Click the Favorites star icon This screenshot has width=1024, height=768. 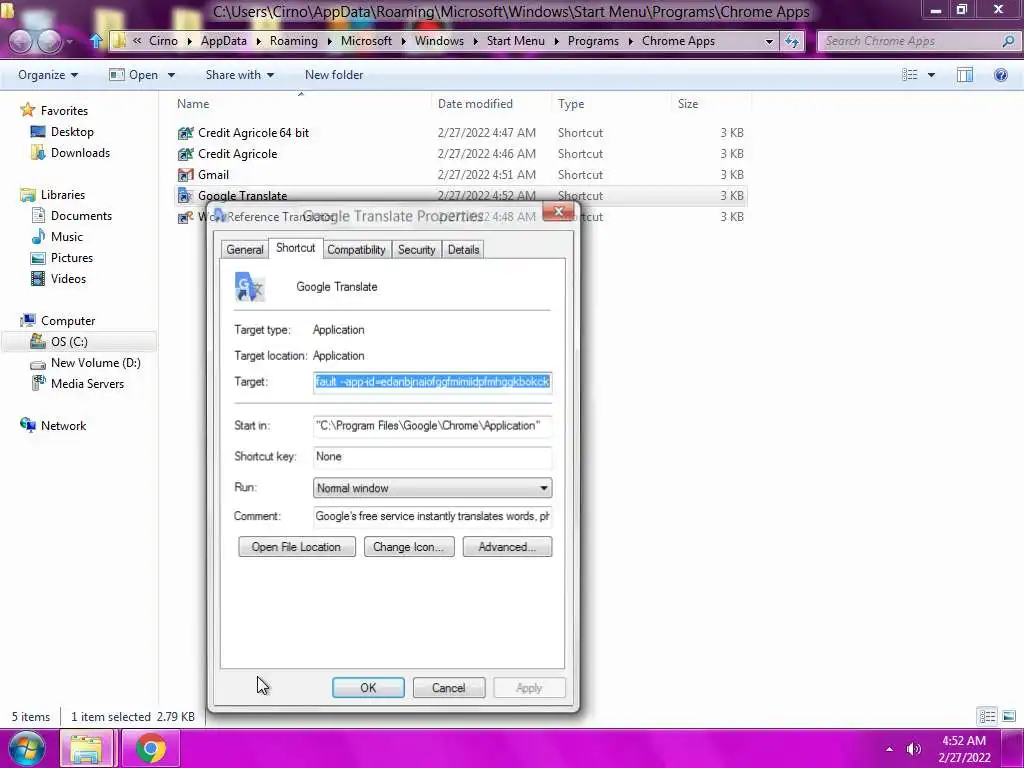[27, 110]
